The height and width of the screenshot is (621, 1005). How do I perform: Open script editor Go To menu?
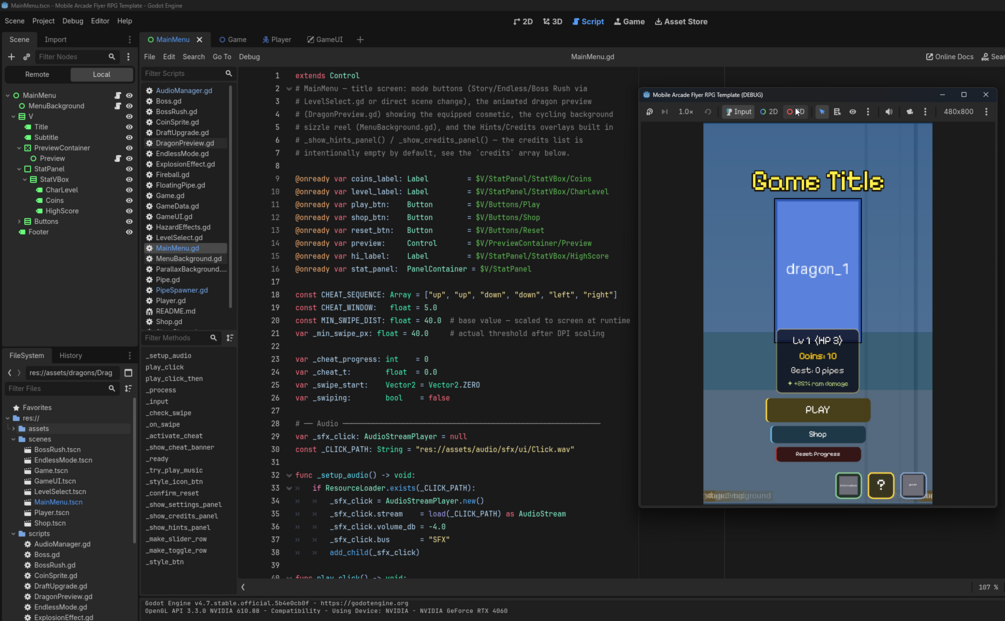[222, 57]
